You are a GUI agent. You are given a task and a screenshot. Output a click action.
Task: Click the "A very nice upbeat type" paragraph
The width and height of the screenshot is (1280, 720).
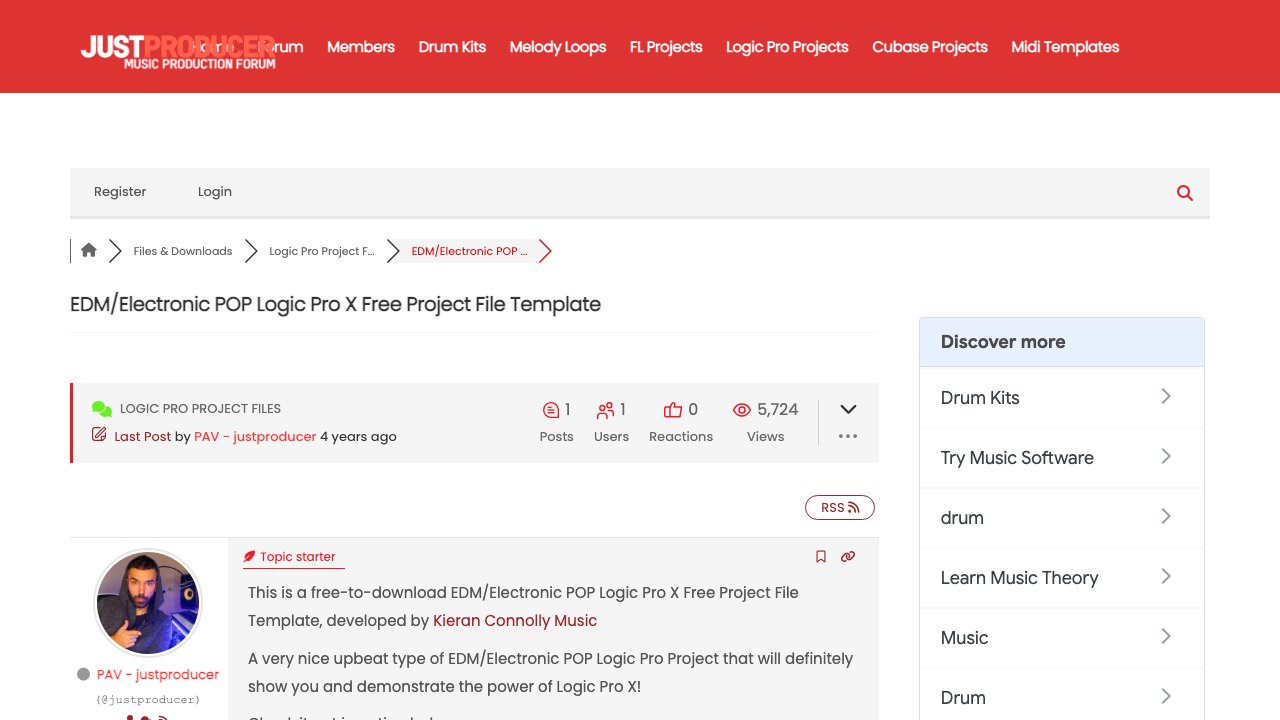[550, 673]
